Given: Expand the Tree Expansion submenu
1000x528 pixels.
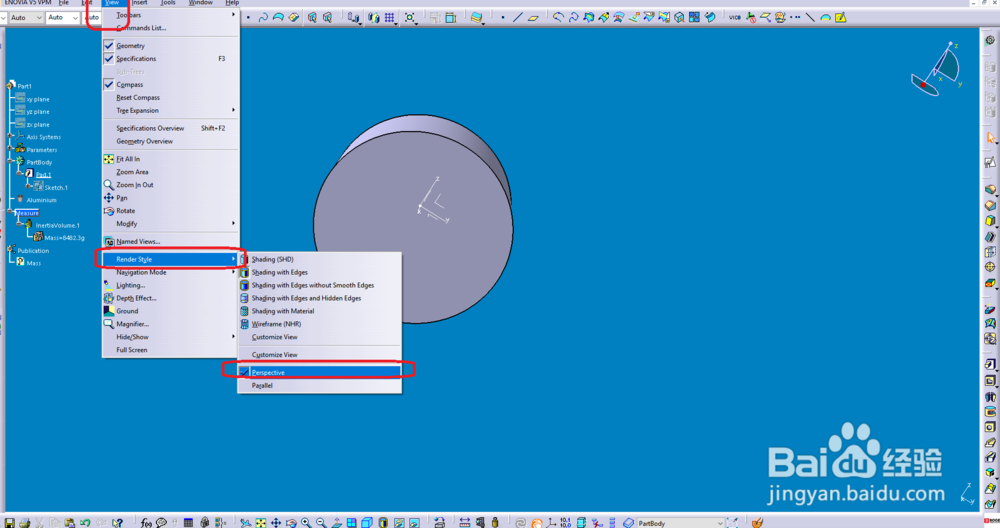Looking at the screenshot, I should [171, 110].
